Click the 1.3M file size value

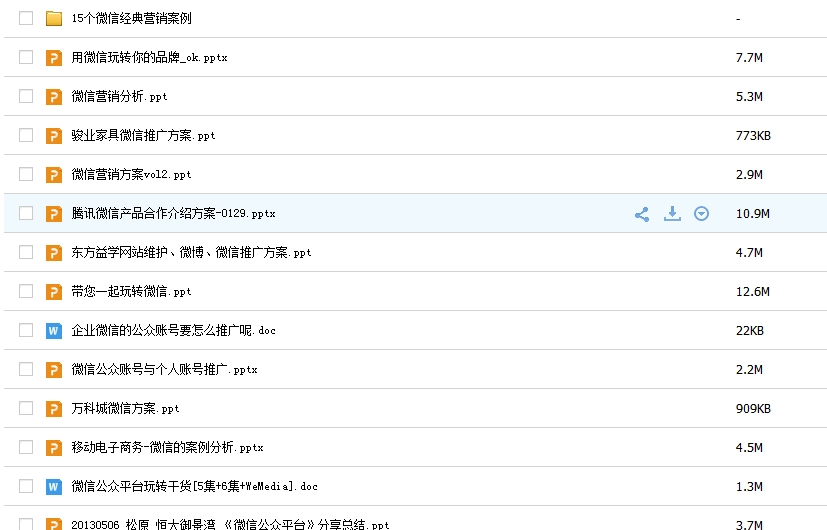[x=749, y=487]
